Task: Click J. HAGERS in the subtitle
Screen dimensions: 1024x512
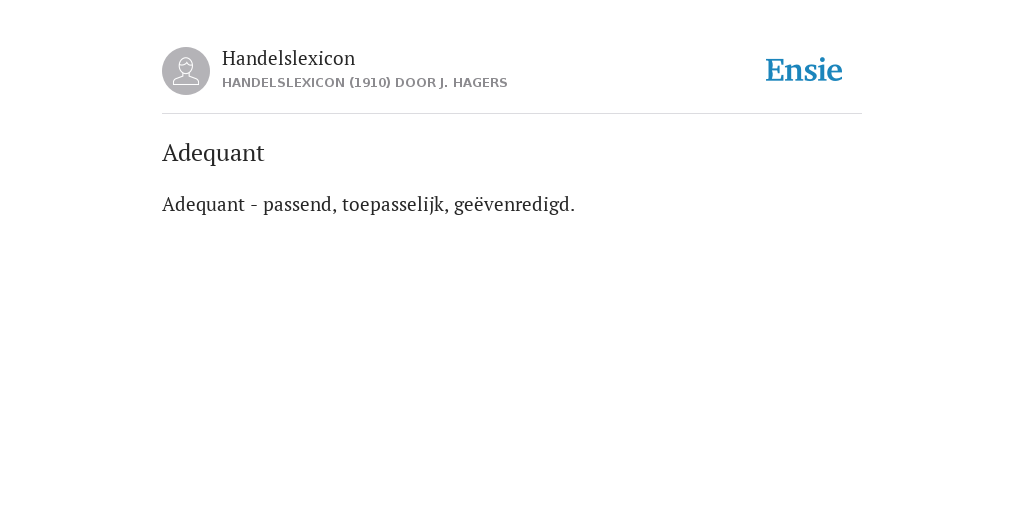Action: click(473, 83)
